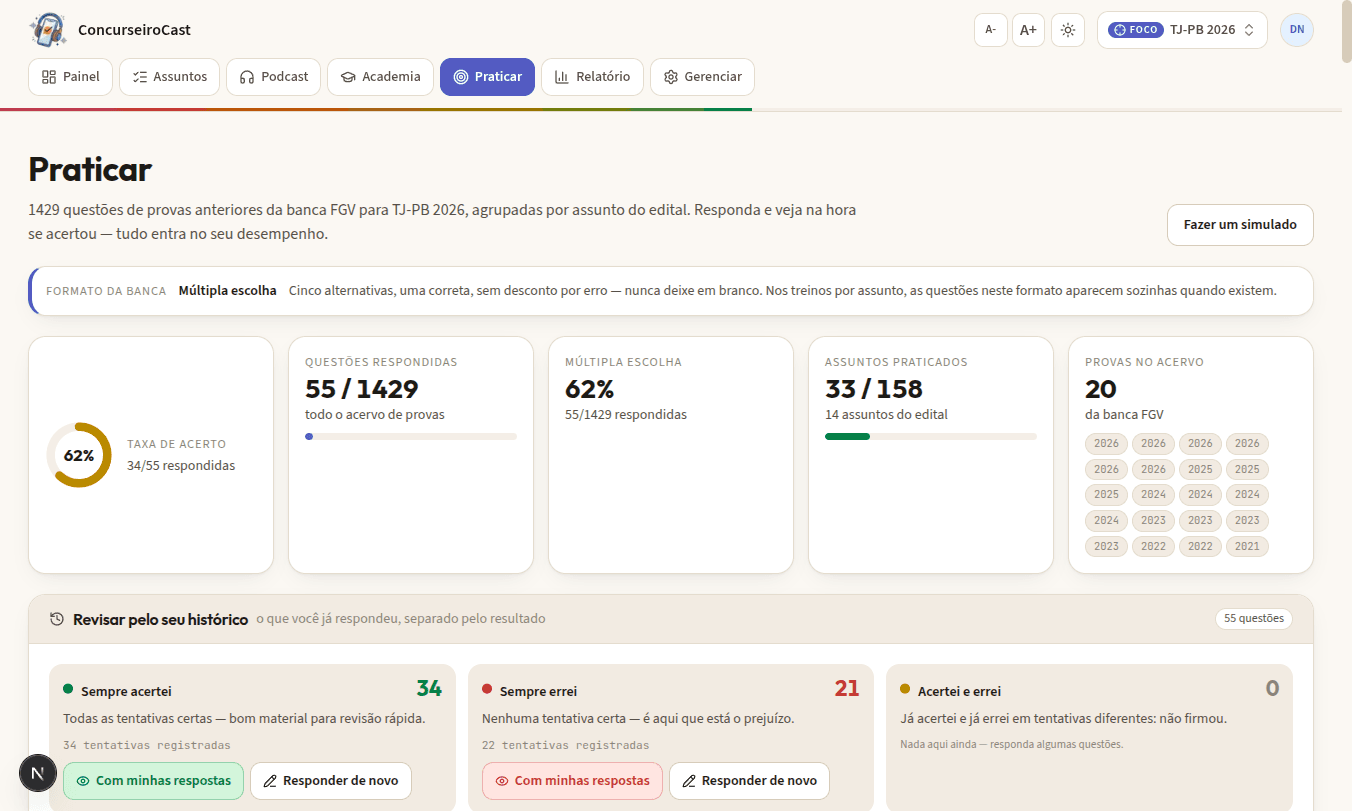
Task: Click the 55 questões badge
Action: (x=1254, y=619)
